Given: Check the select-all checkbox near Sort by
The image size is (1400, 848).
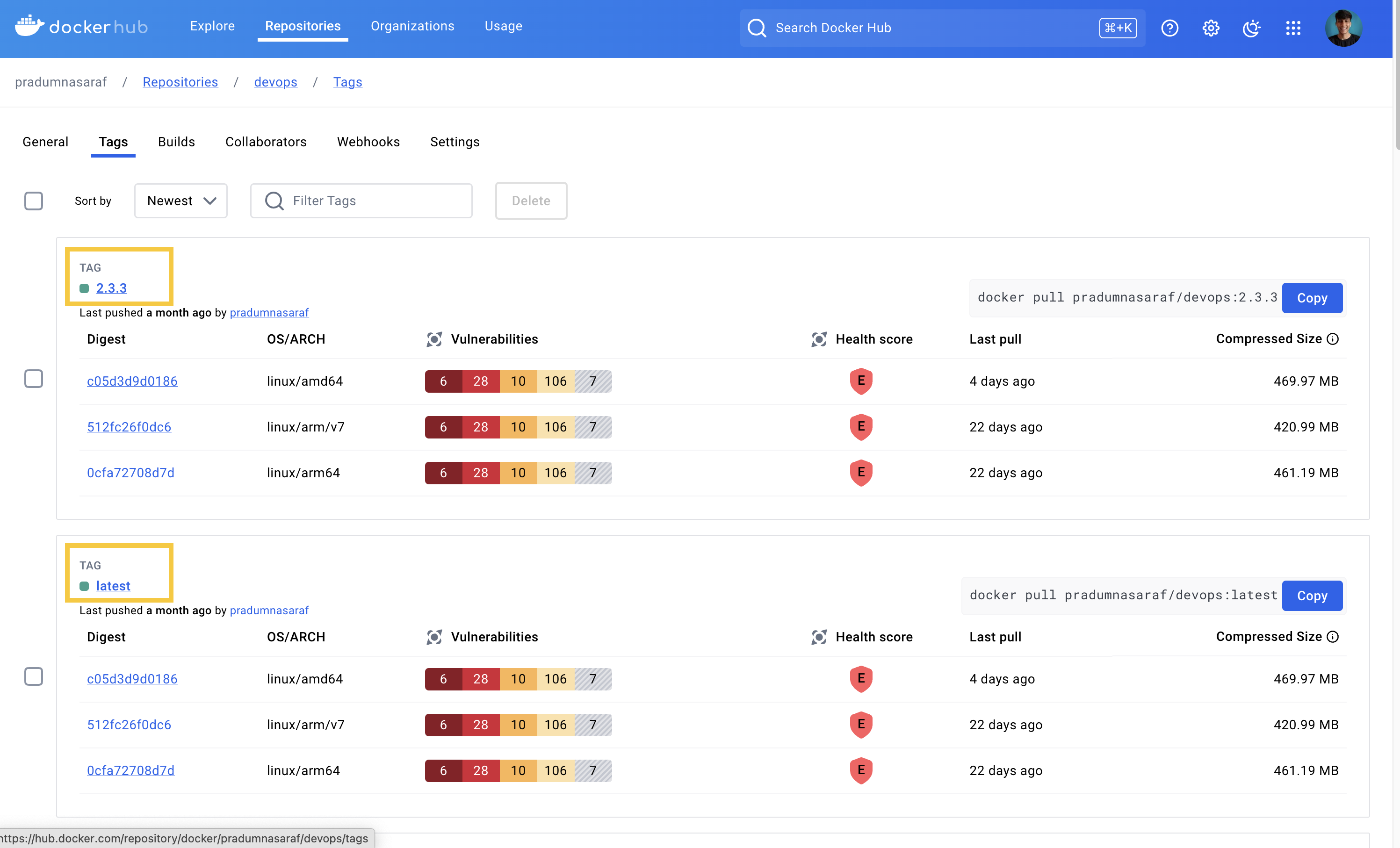Looking at the screenshot, I should coord(34,201).
